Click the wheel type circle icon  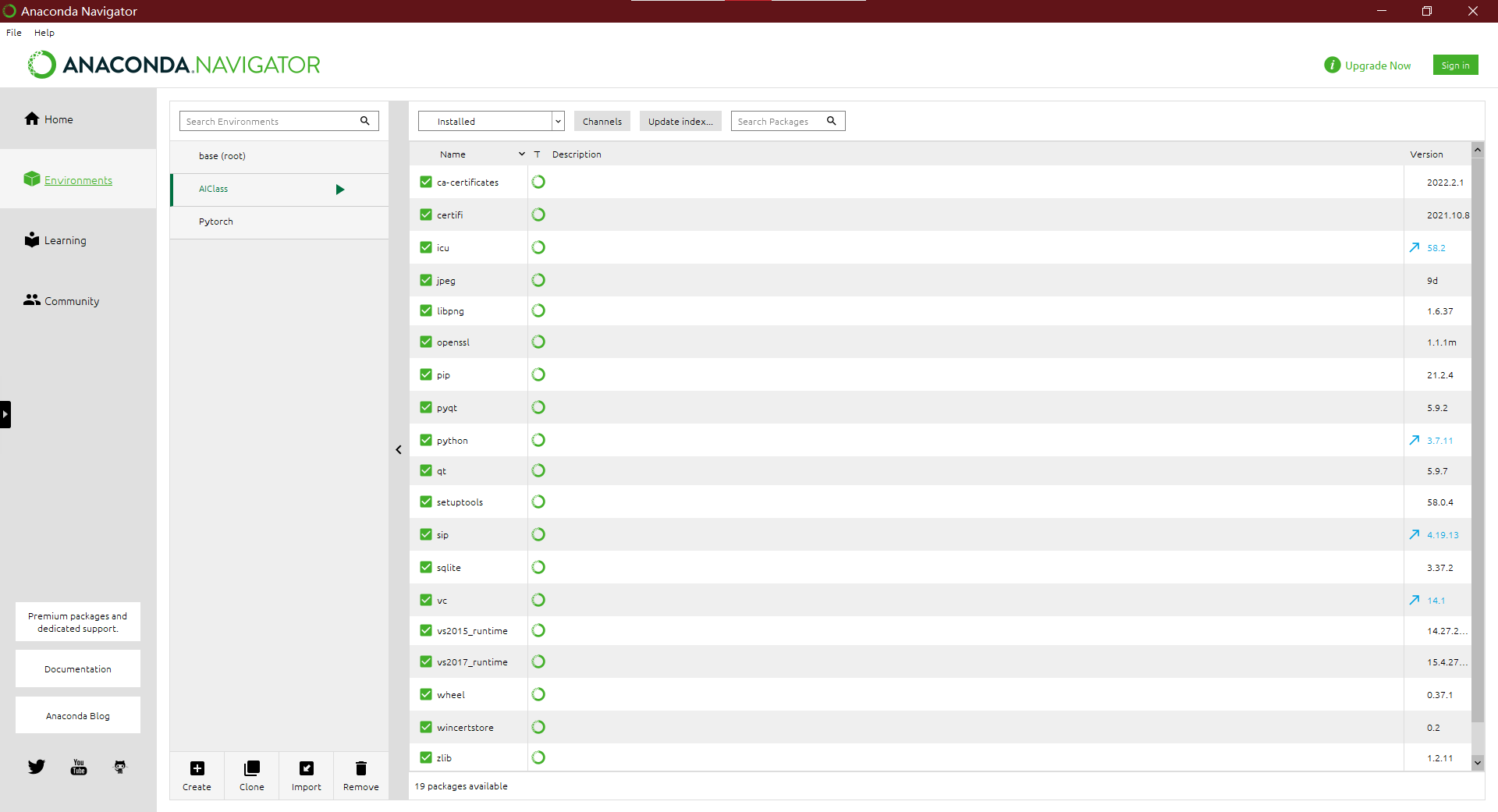pyautogui.click(x=538, y=694)
